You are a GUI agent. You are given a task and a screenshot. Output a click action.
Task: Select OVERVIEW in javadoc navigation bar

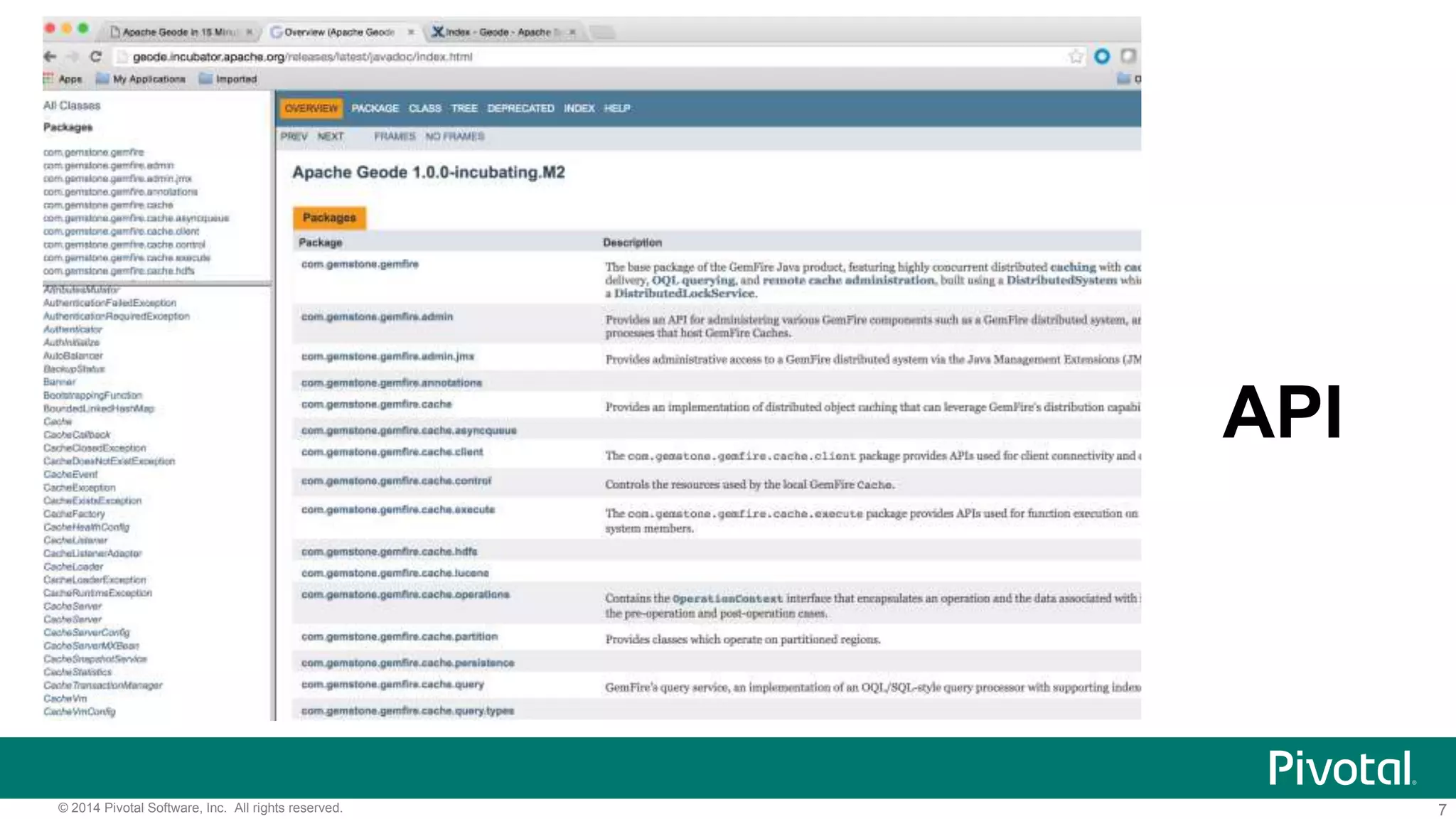pyautogui.click(x=311, y=108)
